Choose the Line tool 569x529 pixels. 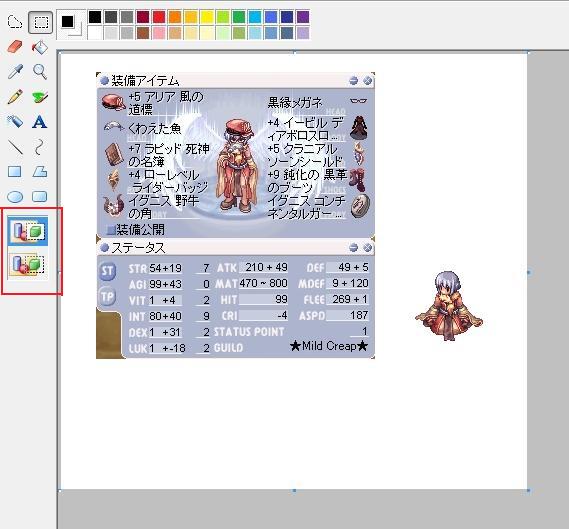(15, 147)
